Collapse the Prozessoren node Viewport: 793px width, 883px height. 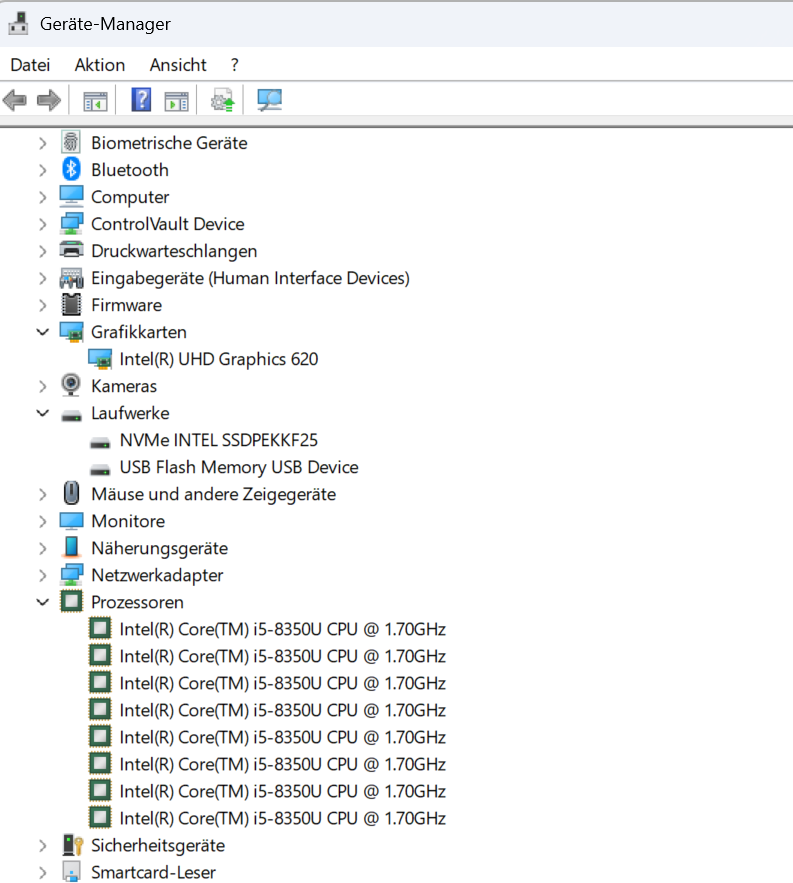click(43, 602)
